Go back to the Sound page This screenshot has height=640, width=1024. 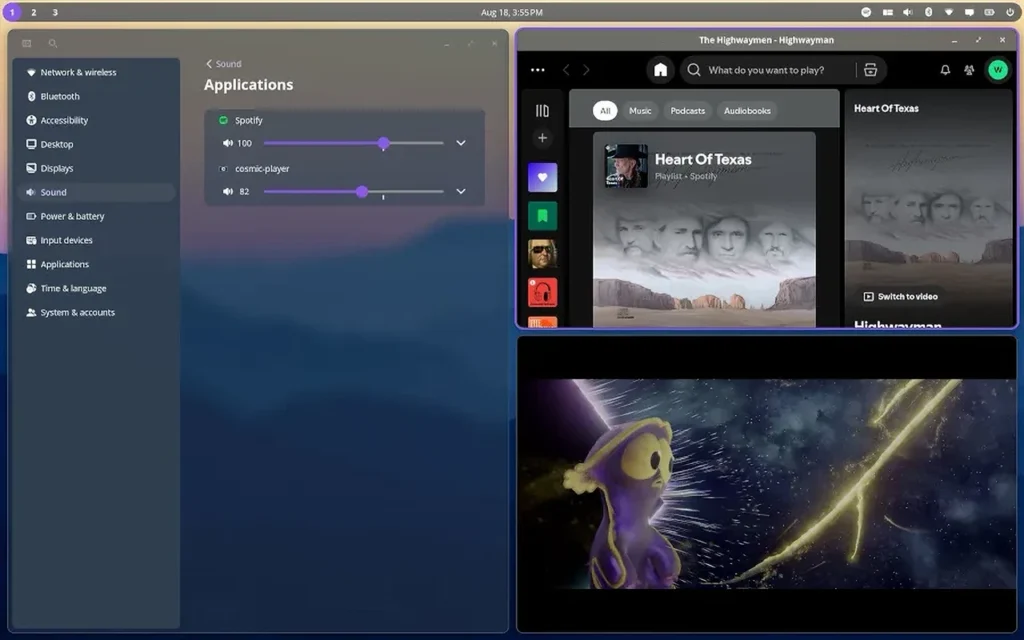[x=223, y=64]
